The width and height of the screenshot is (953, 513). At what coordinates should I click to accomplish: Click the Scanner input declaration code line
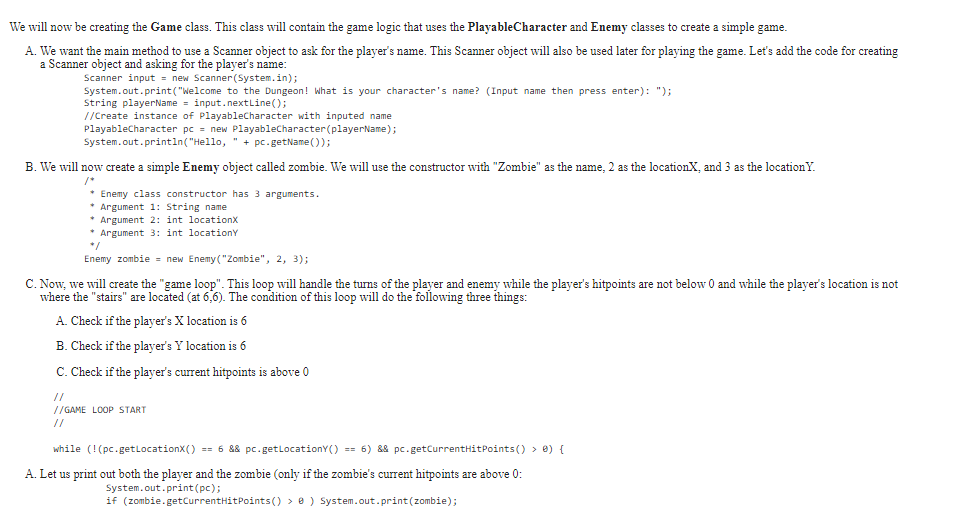coord(191,78)
